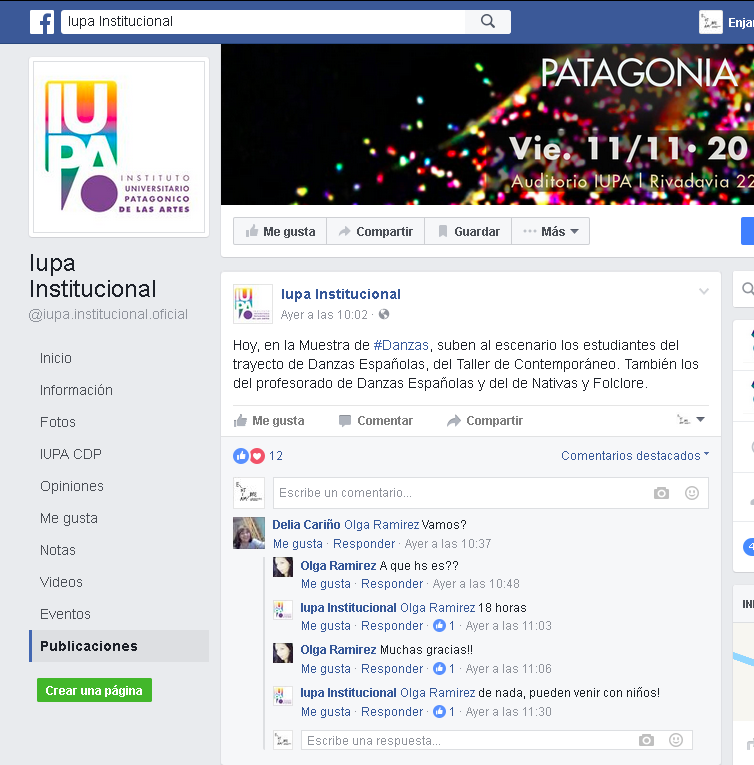
Task: Open IUPA CDP section in sidebar
Action: (x=71, y=454)
